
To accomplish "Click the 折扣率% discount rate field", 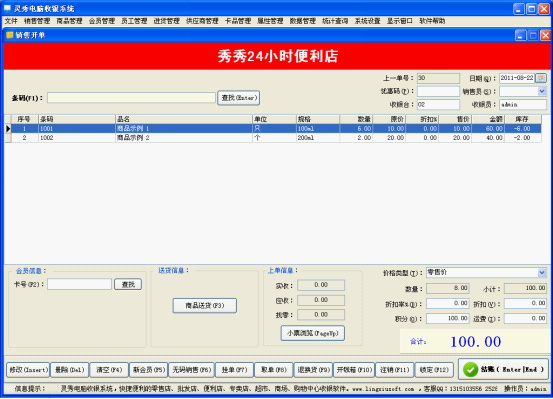I will point(447,303).
